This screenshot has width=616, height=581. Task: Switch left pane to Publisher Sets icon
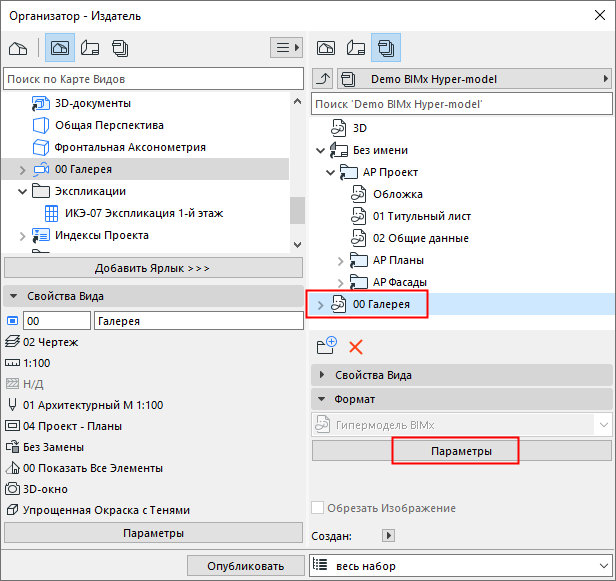[x=120, y=48]
